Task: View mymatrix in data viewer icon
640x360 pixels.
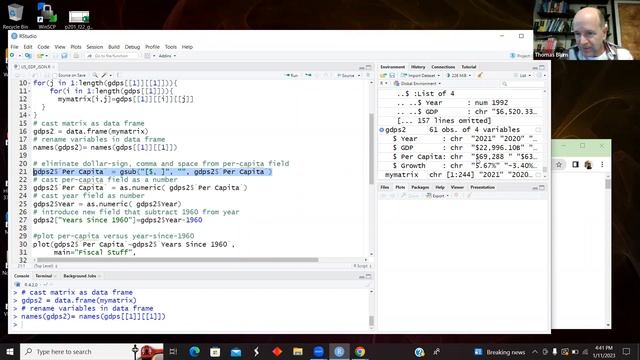Action: [x=538, y=175]
